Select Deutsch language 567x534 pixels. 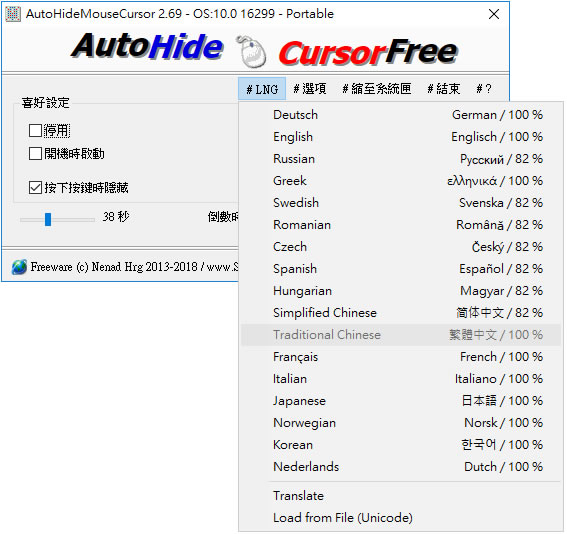[x=401, y=115]
